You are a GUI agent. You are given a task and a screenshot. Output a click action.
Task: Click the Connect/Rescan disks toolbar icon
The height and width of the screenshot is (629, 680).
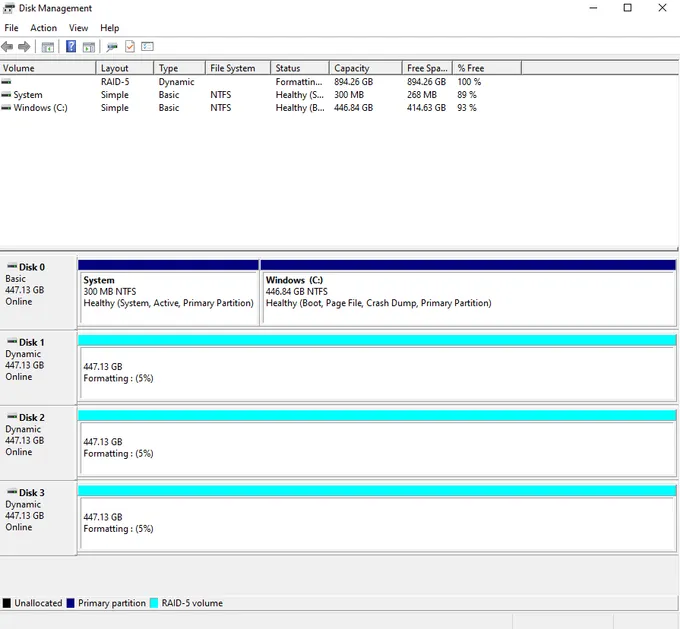tap(112, 47)
